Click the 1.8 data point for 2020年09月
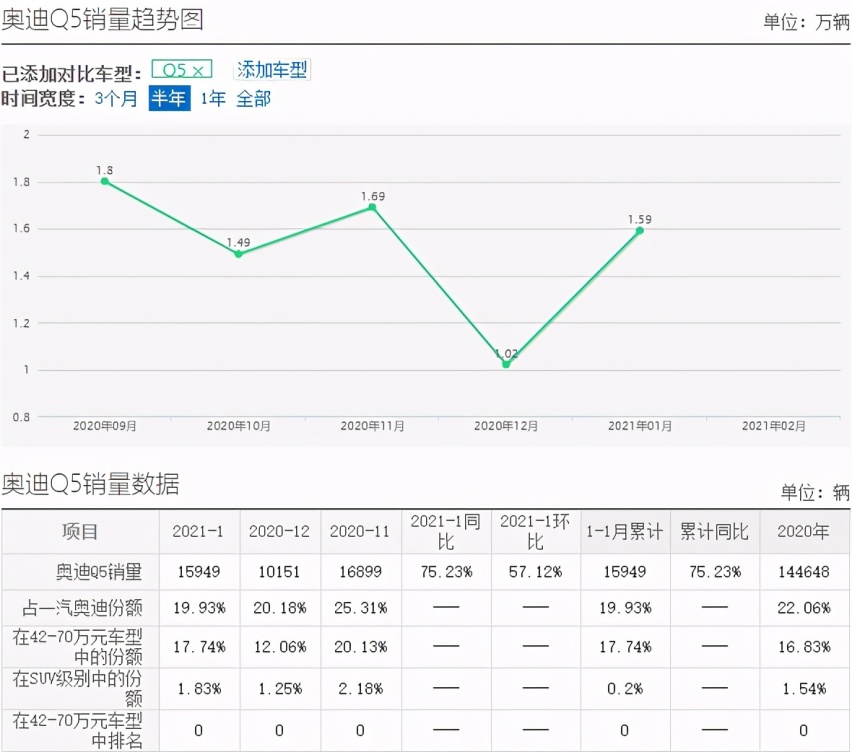 (x=105, y=181)
